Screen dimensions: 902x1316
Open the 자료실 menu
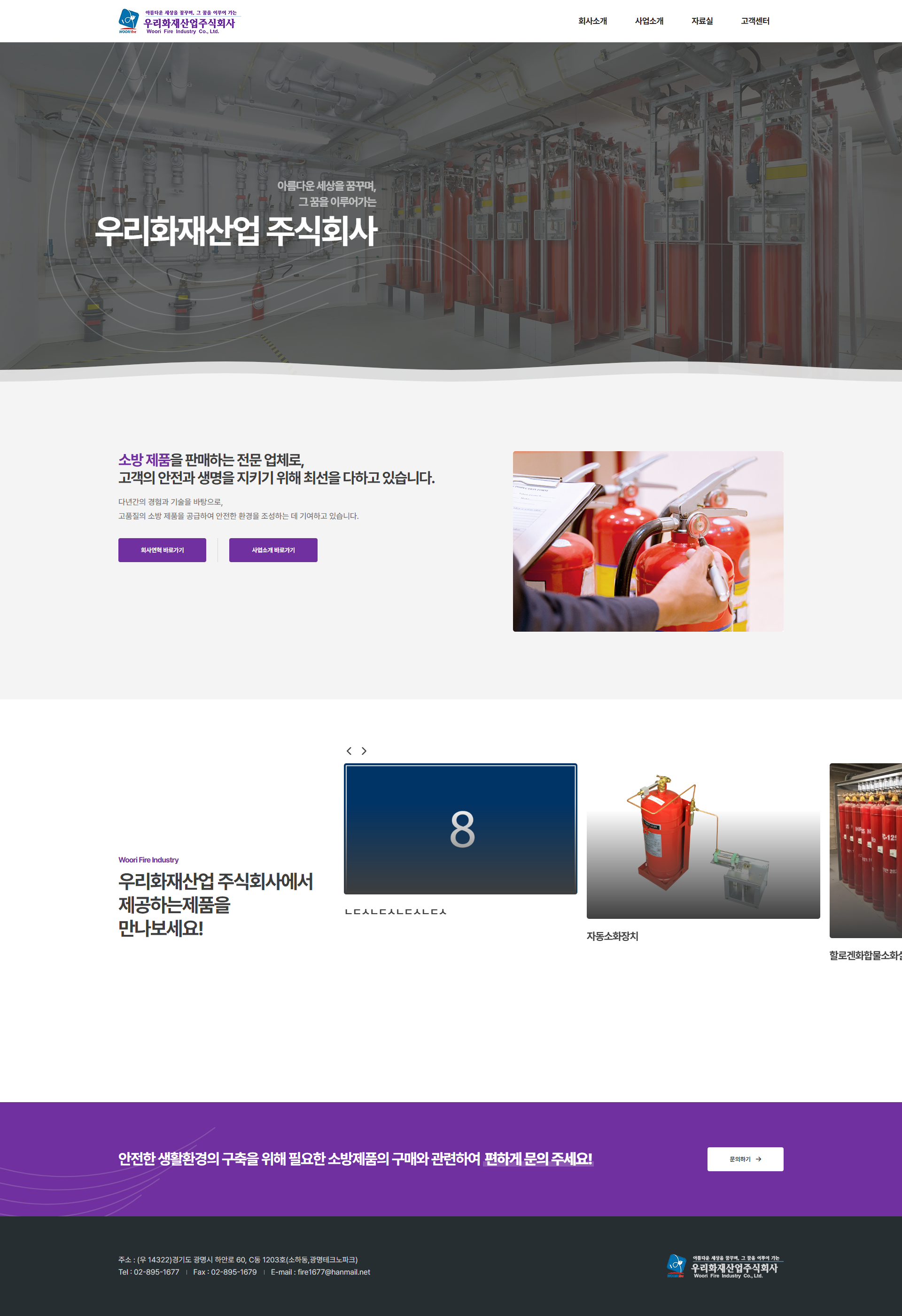click(x=702, y=21)
